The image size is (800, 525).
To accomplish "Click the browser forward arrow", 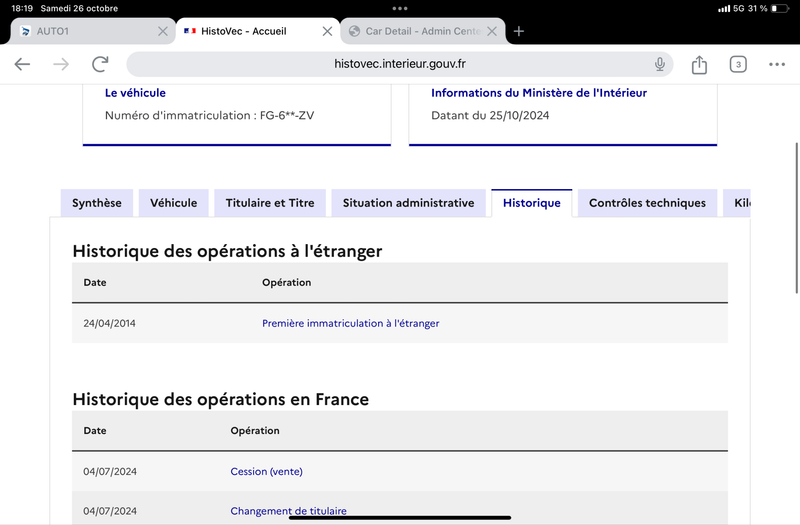I will [61, 64].
